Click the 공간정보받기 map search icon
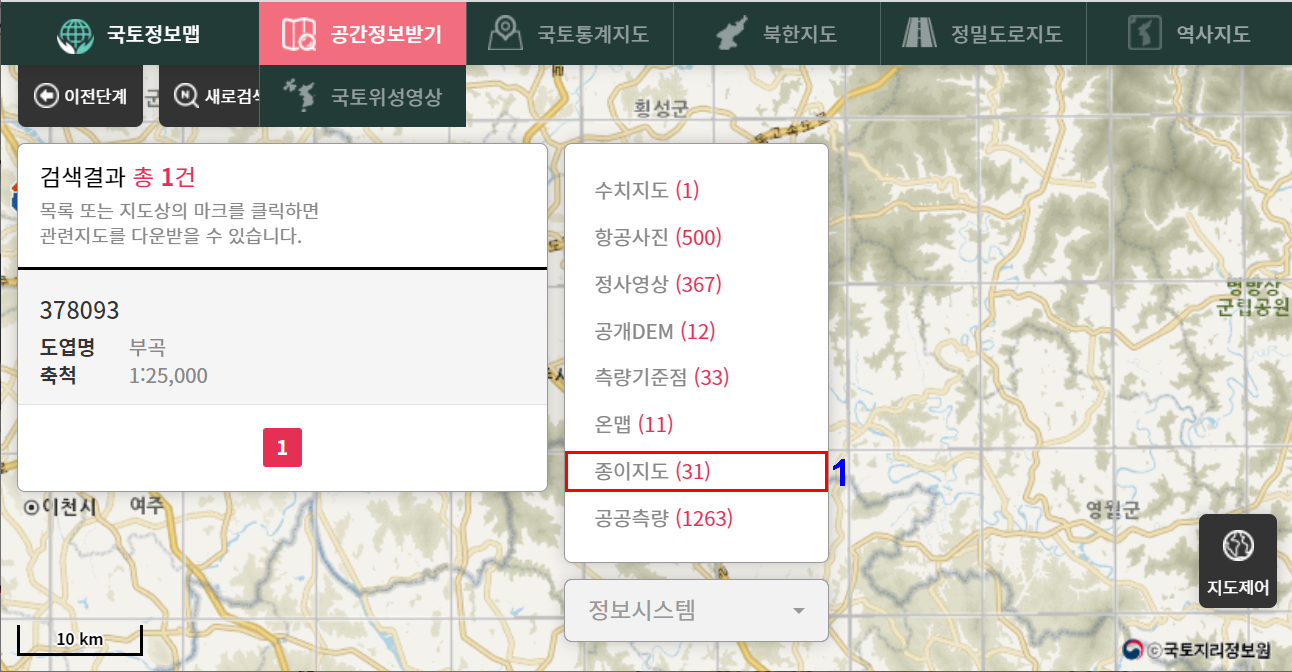The height and width of the screenshot is (672, 1292). click(299, 34)
